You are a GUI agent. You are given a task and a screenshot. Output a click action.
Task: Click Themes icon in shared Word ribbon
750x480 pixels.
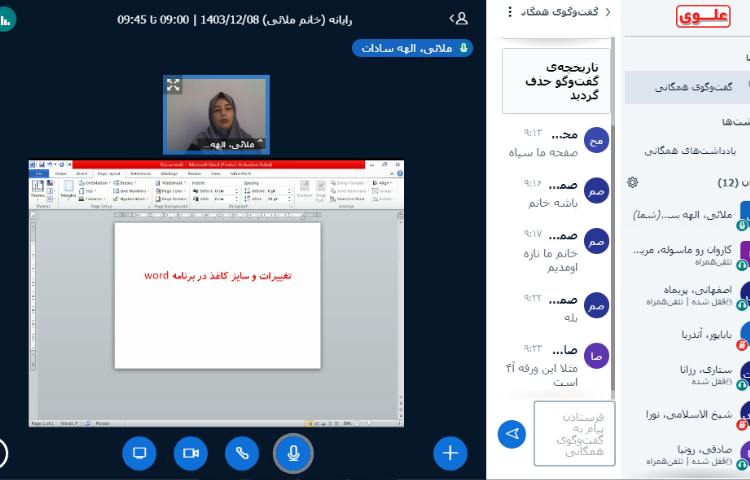tap(37, 190)
